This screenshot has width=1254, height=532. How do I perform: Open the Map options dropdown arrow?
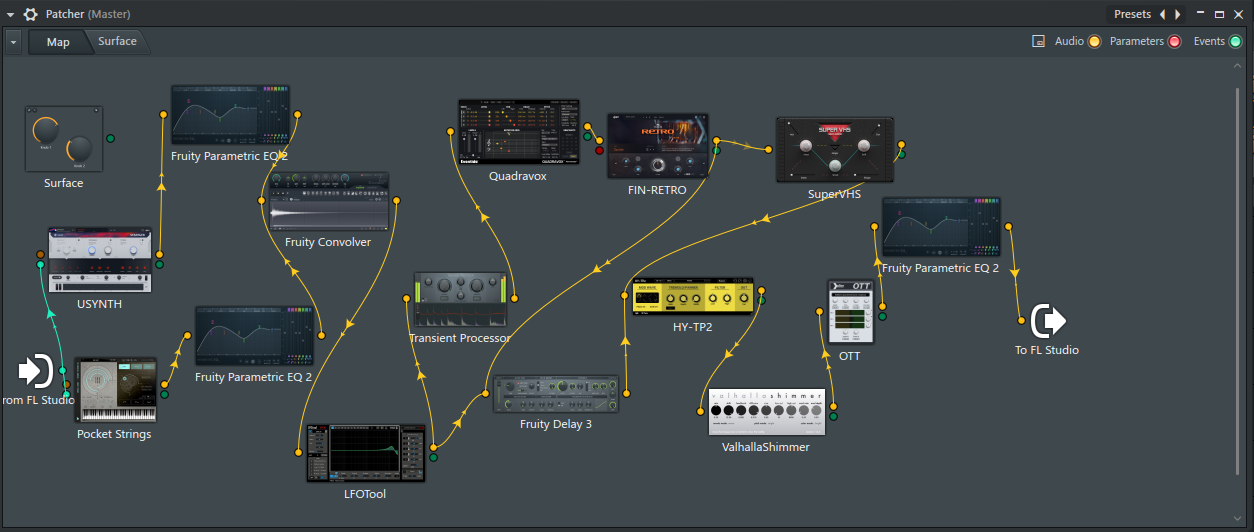coord(13,42)
